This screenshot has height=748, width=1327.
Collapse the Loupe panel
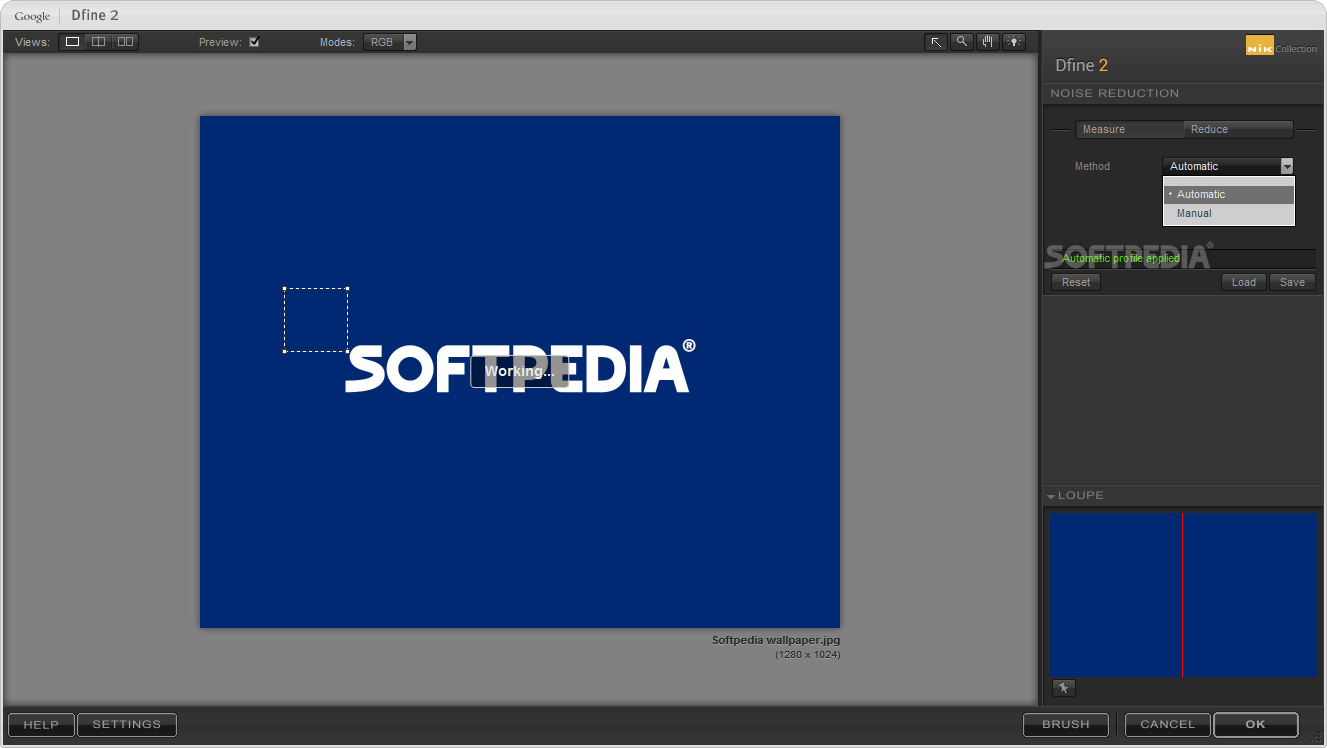(x=1051, y=496)
